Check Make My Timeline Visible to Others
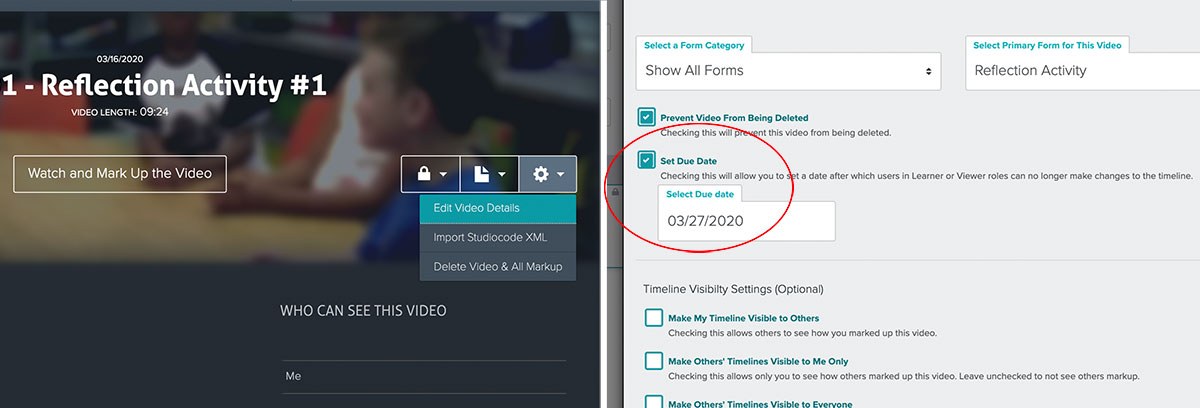Viewport: 1200px width, 408px height. pyautogui.click(x=654, y=318)
